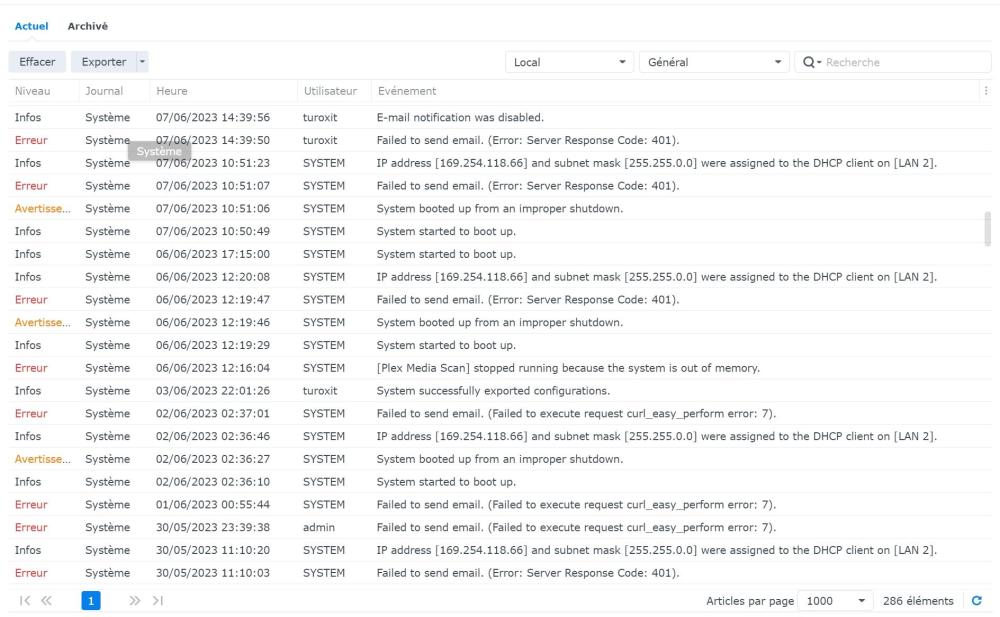Click the Exporter button
This screenshot has height=617, width=1000.
103,62
